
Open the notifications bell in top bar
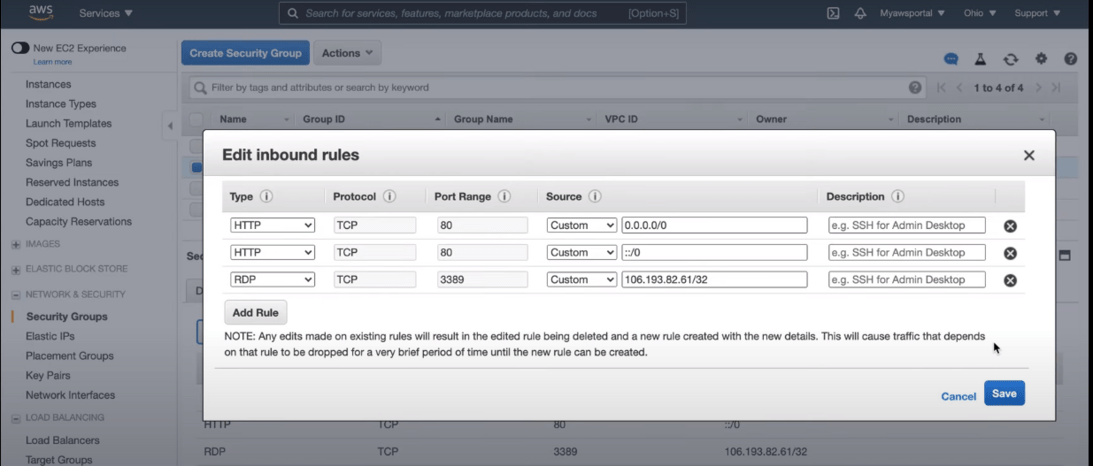pyautogui.click(x=860, y=14)
